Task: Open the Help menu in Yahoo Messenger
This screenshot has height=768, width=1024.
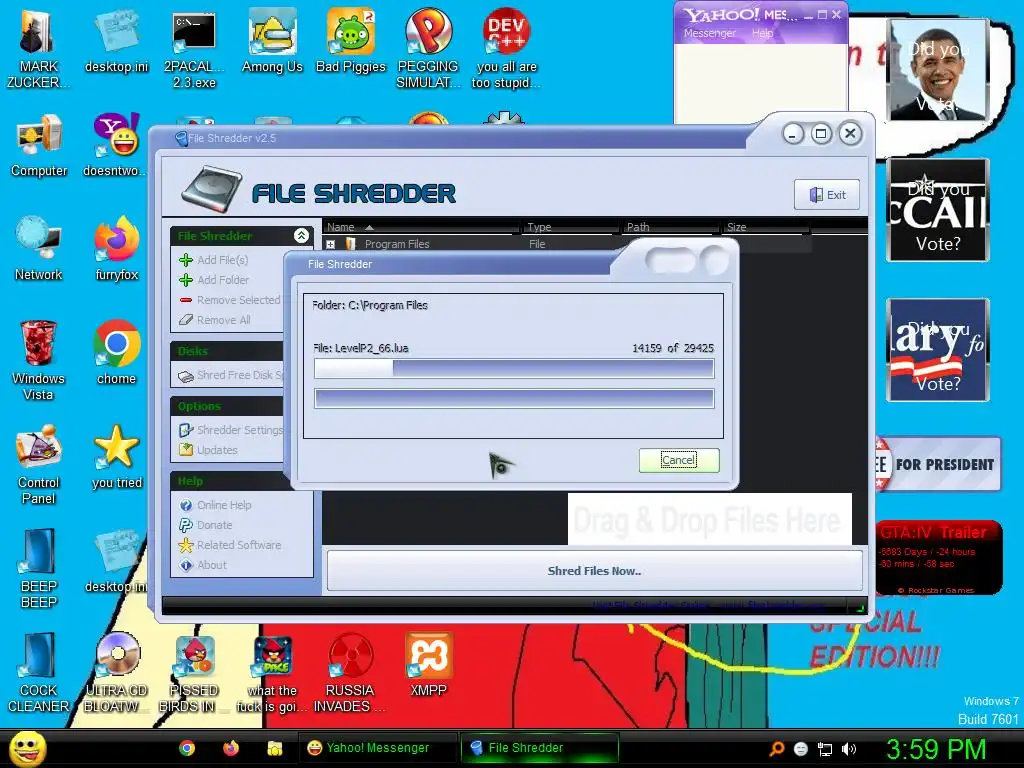Action: [x=762, y=33]
